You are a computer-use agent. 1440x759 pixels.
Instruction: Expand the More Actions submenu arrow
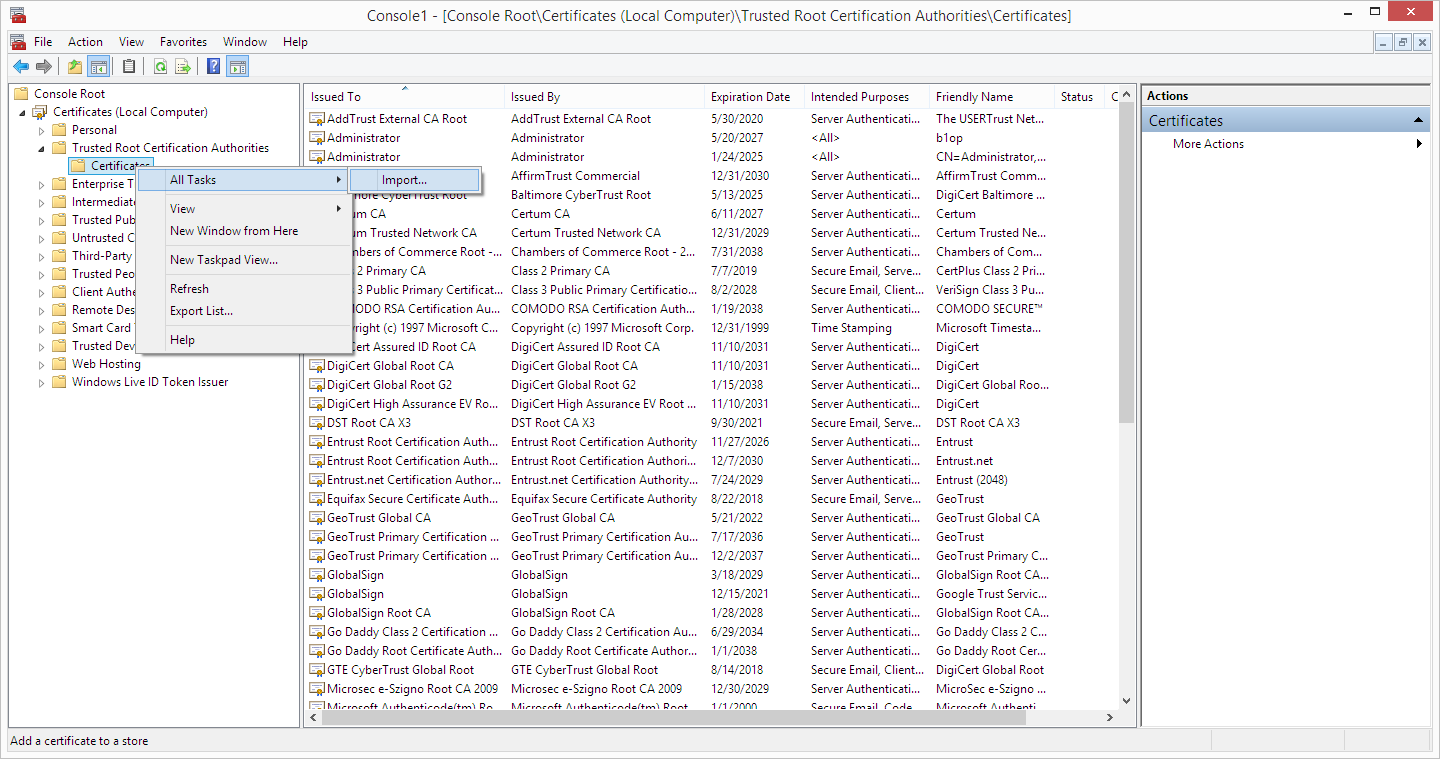(x=1419, y=144)
